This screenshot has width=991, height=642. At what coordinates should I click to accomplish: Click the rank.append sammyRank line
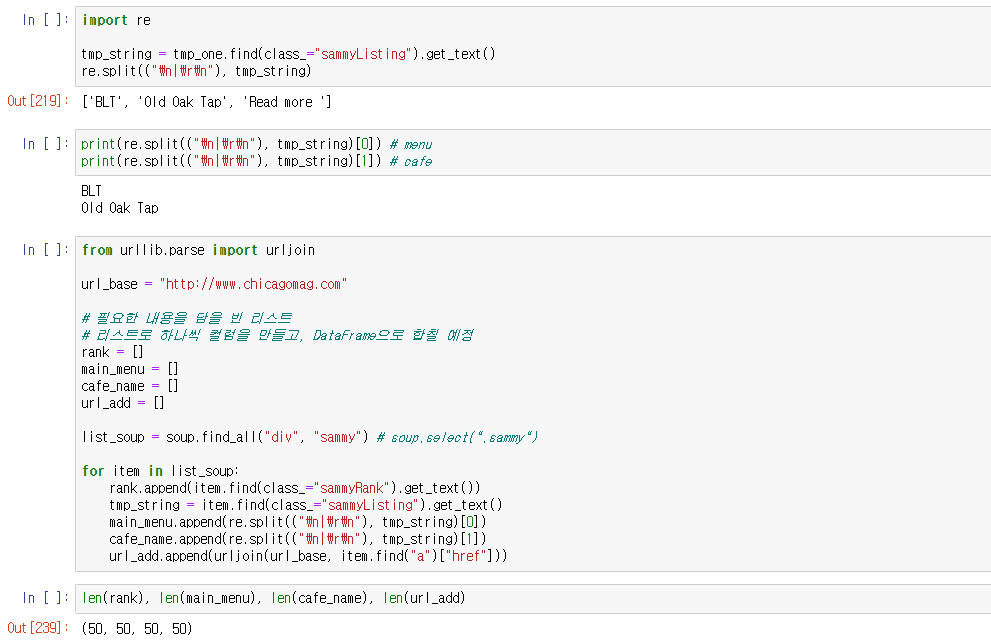coord(295,488)
